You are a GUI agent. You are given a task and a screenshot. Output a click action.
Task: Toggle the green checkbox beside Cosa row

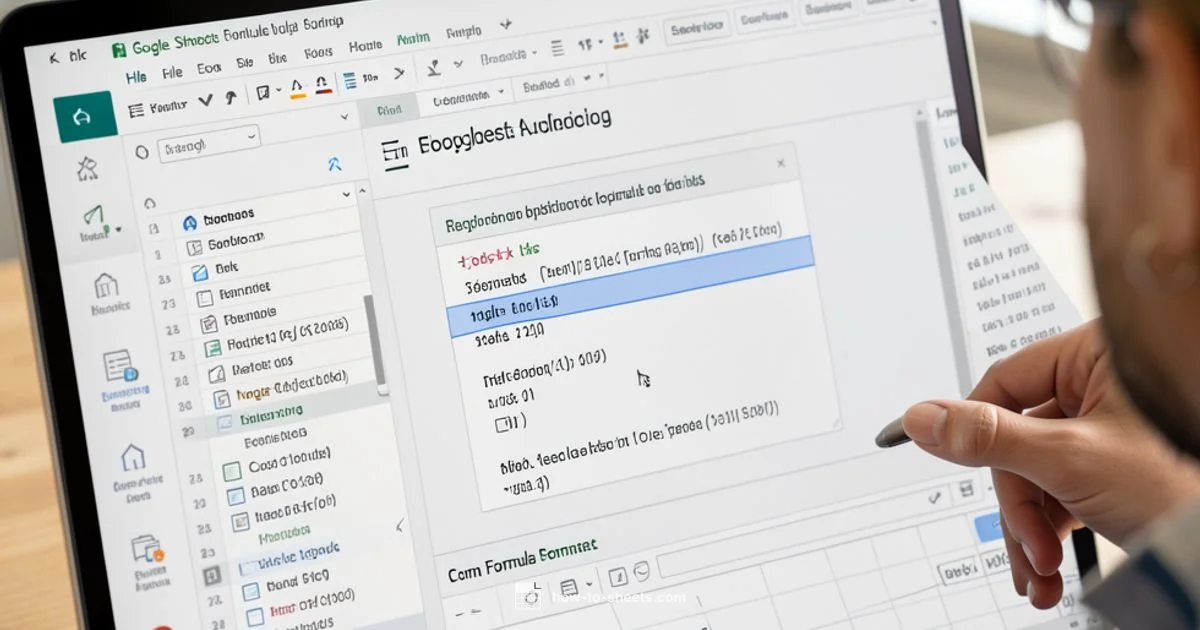coord(232,470)
